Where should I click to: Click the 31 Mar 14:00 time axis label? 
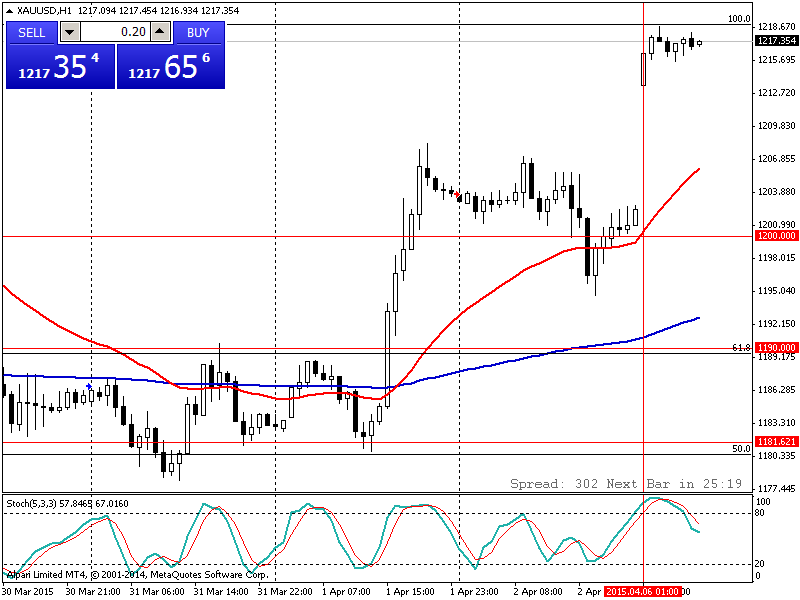(x=221, y=592)
